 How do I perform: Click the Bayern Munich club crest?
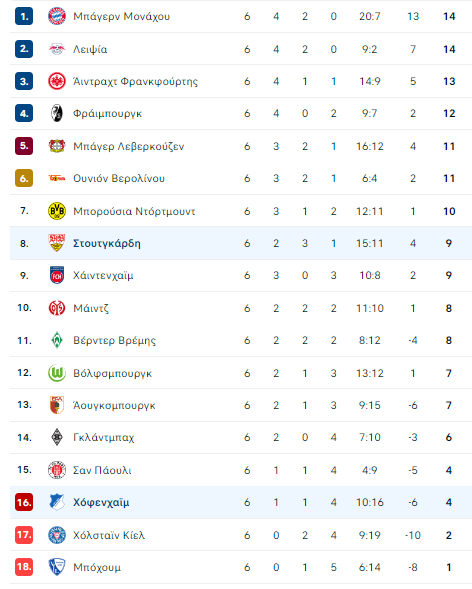tap(57, 16)
